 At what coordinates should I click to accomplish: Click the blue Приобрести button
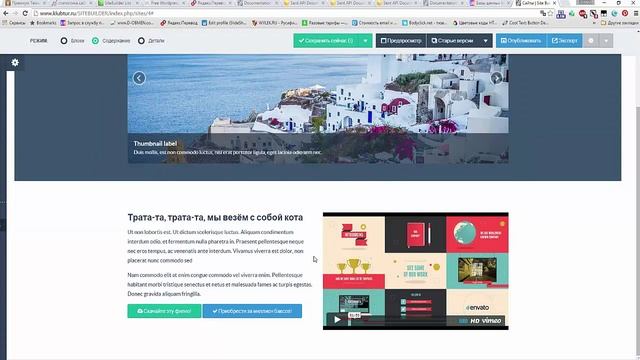[x=252, y=311]
